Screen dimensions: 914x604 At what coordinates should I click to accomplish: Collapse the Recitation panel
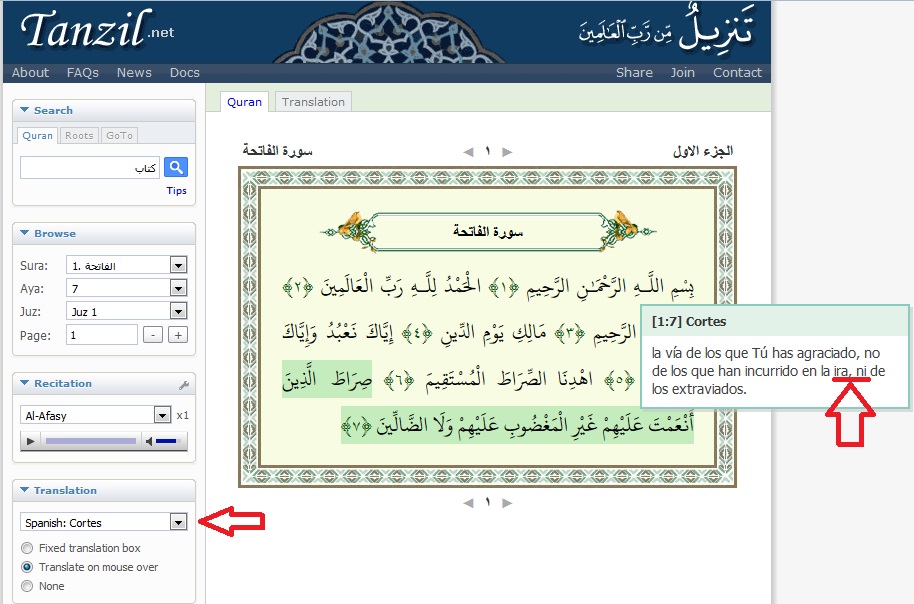point(24,383)
